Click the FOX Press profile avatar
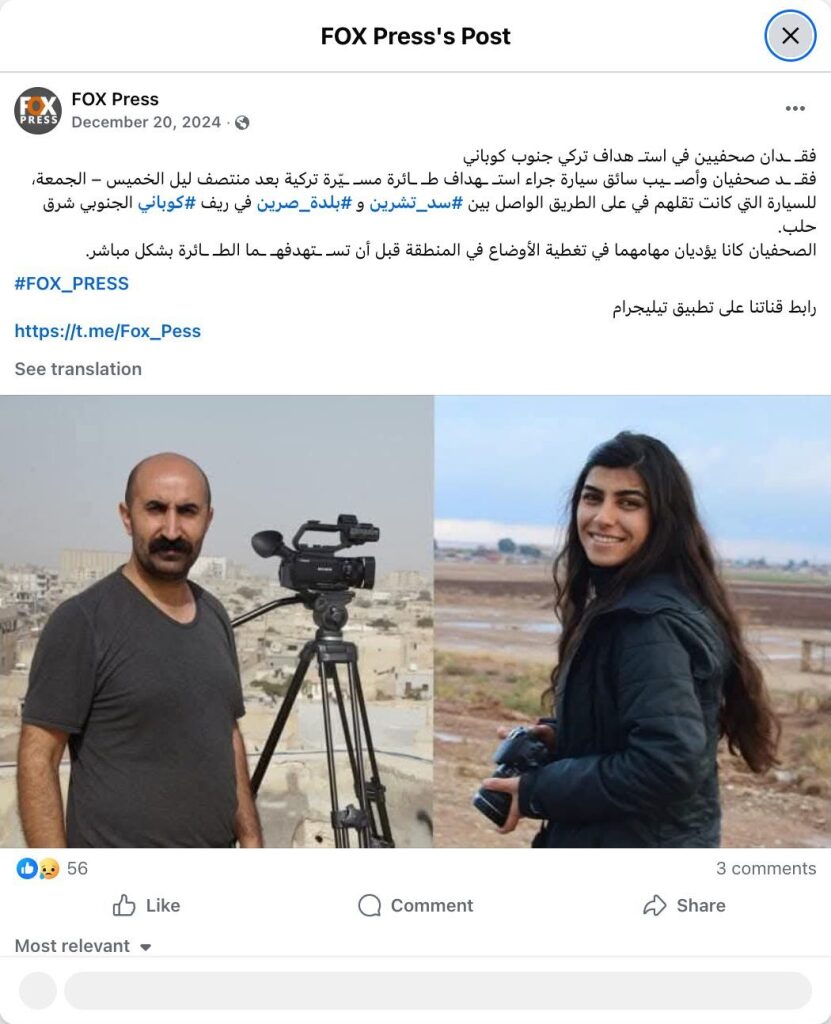 38,110
